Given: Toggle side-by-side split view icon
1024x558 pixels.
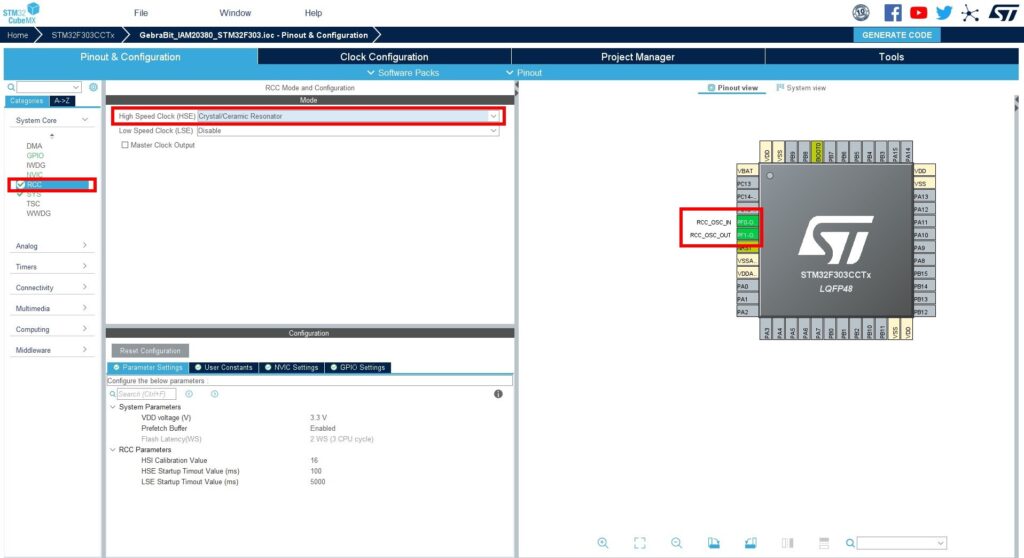Looking at the screenshot, I should point(787,543).
